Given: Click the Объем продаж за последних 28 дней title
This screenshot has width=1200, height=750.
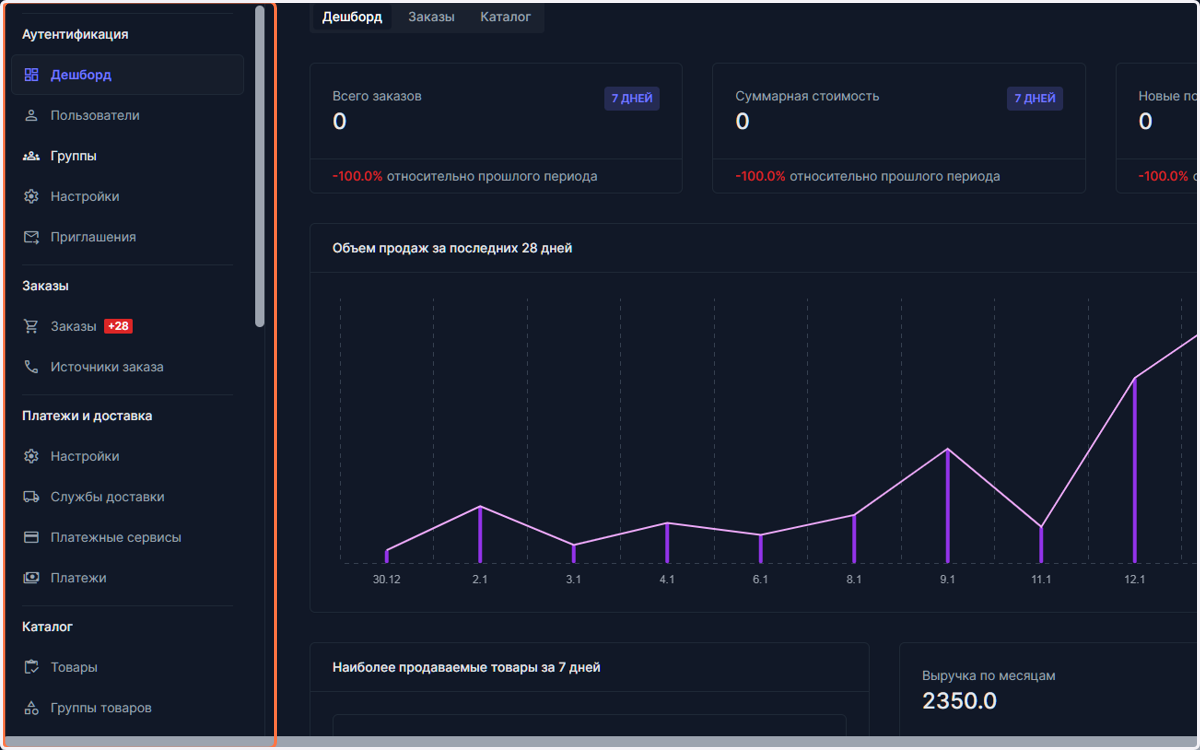Looking at the screenshot, I should [x=452, y=248].
